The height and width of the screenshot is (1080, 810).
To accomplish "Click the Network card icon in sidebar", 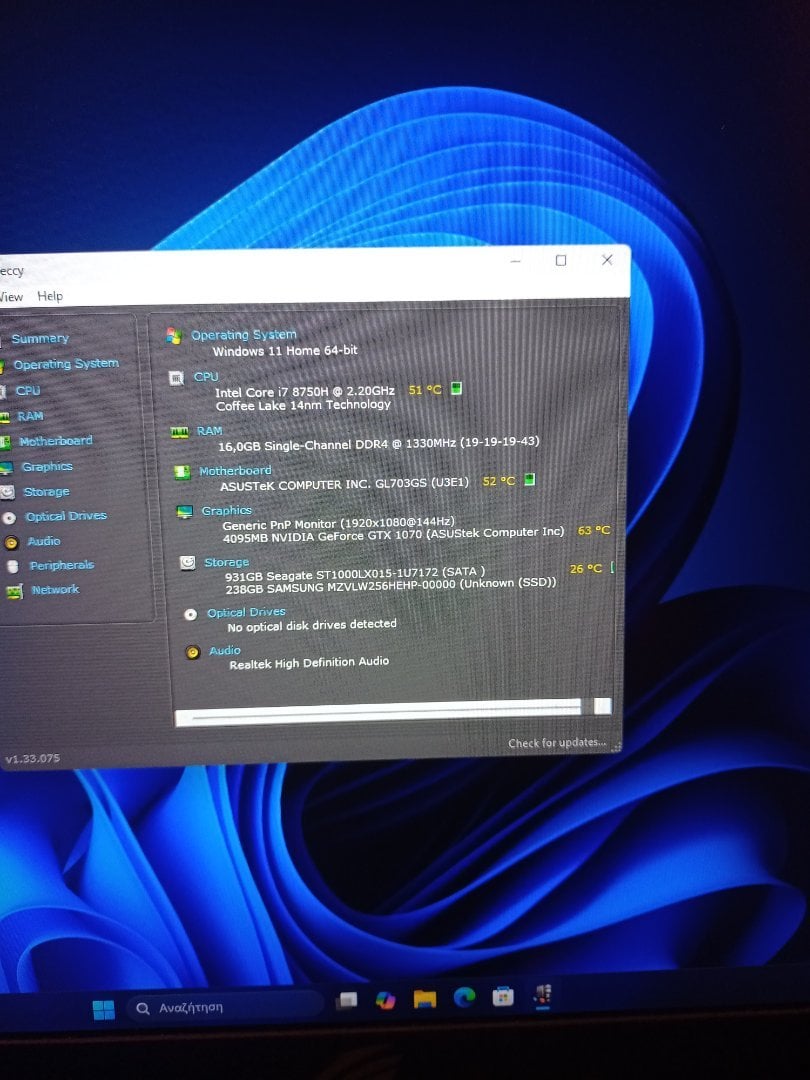I will tap(14, 591).
